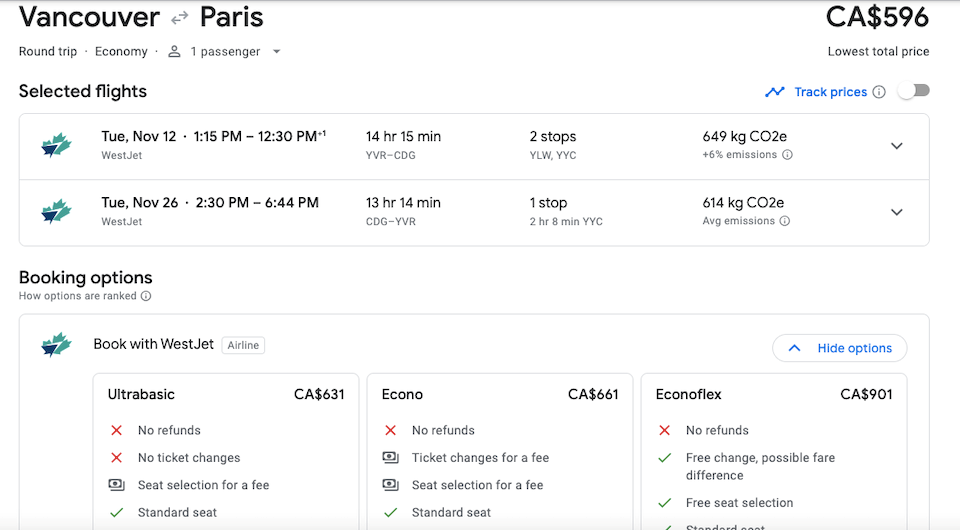Click the Econo Standard seat checkmark icon

click(391, 512)
